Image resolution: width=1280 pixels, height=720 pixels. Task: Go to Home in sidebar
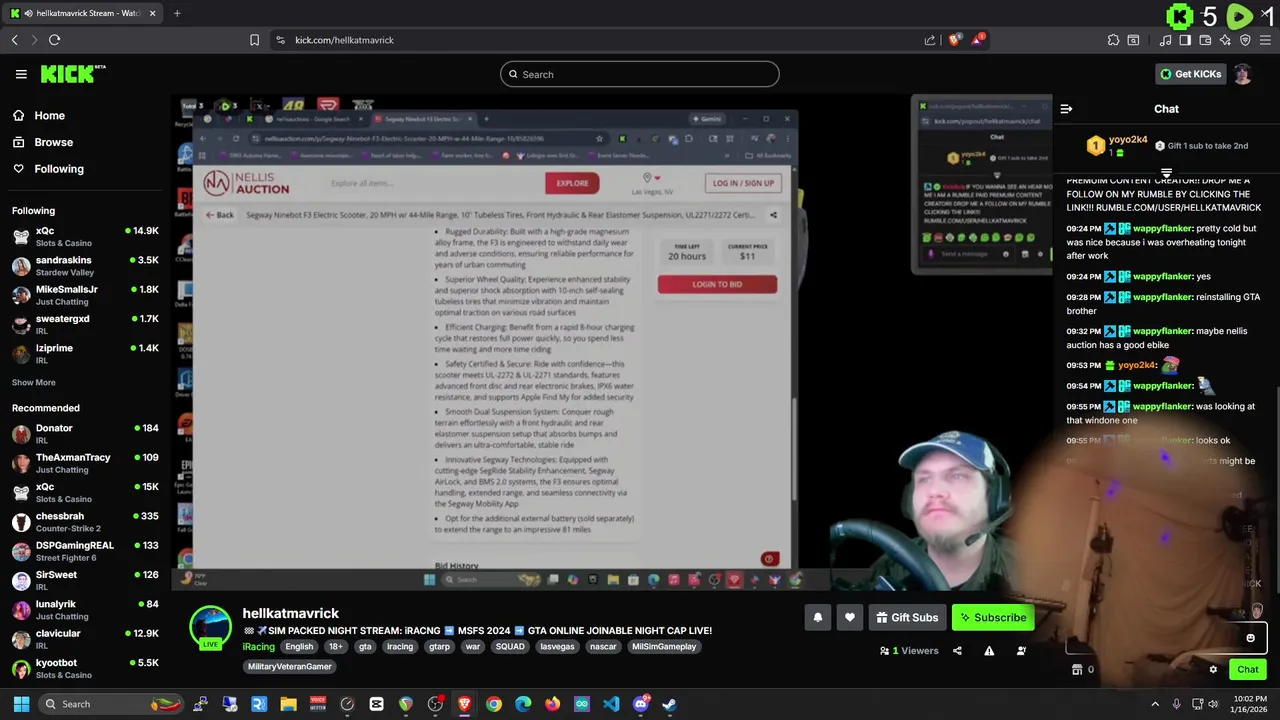49,116
